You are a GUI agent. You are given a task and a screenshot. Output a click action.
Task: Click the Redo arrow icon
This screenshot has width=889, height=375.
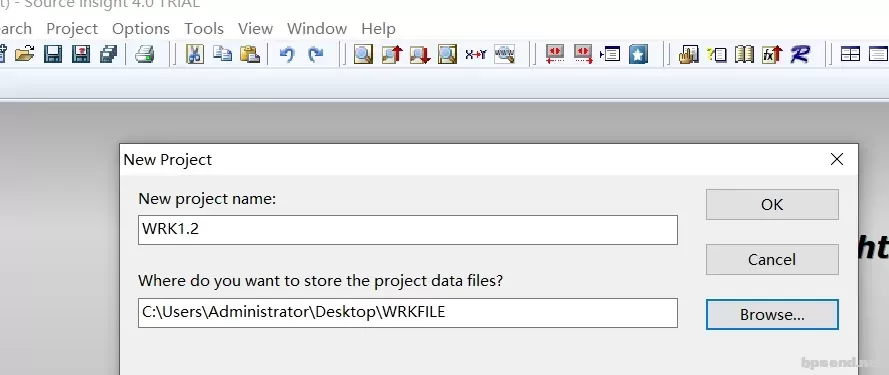coord(315,54)
